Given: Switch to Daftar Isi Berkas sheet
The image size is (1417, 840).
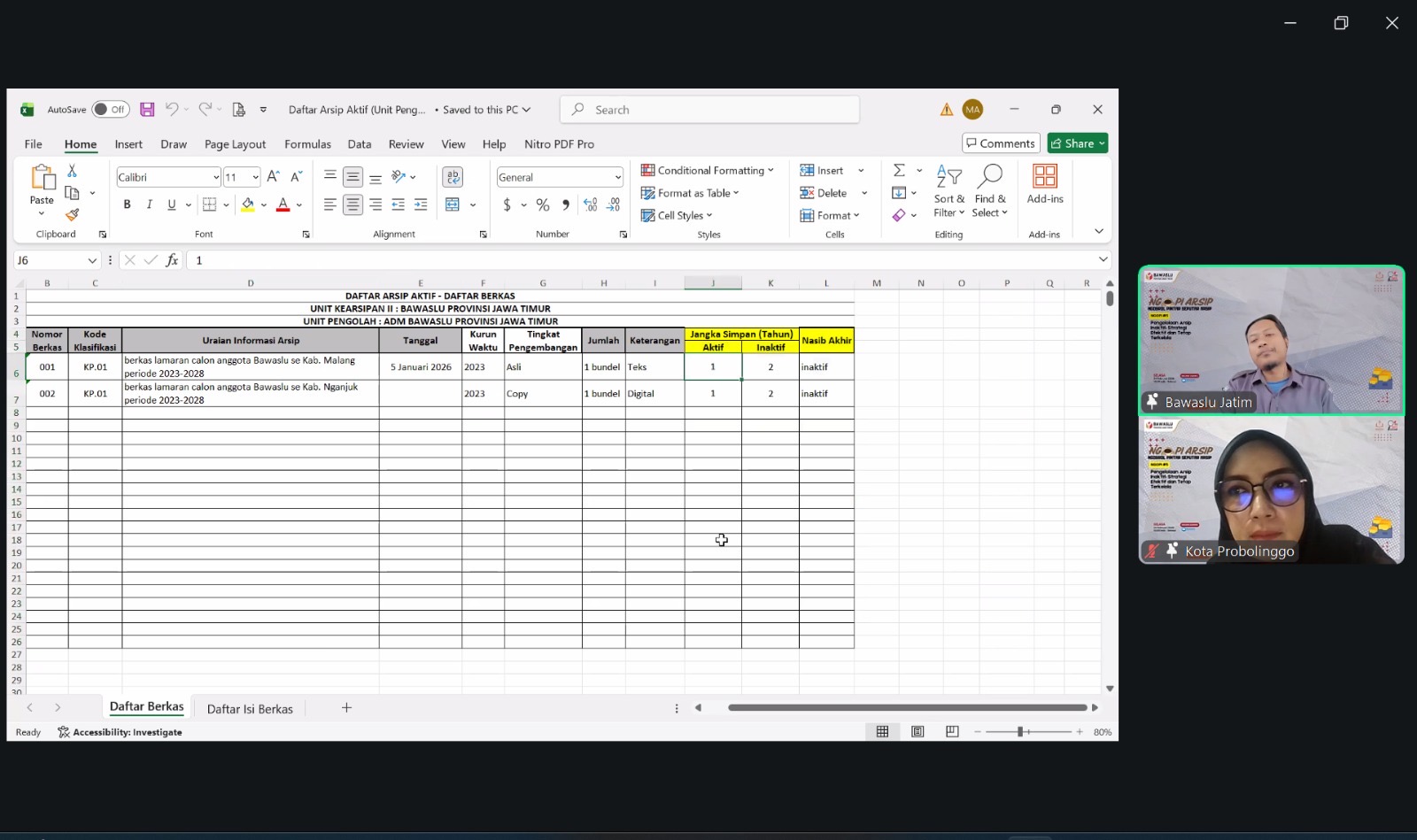Looking at the screenshot, I should 250,709.
